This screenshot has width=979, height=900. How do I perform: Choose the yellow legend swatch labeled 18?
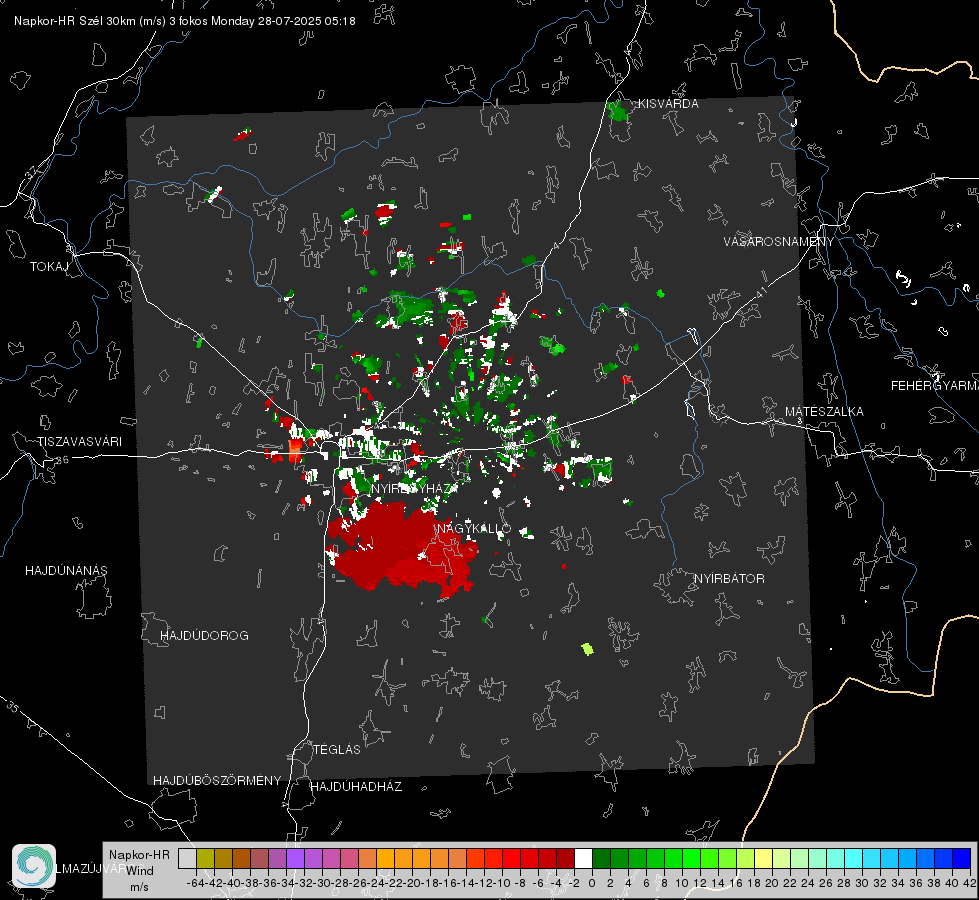(763, 858)
